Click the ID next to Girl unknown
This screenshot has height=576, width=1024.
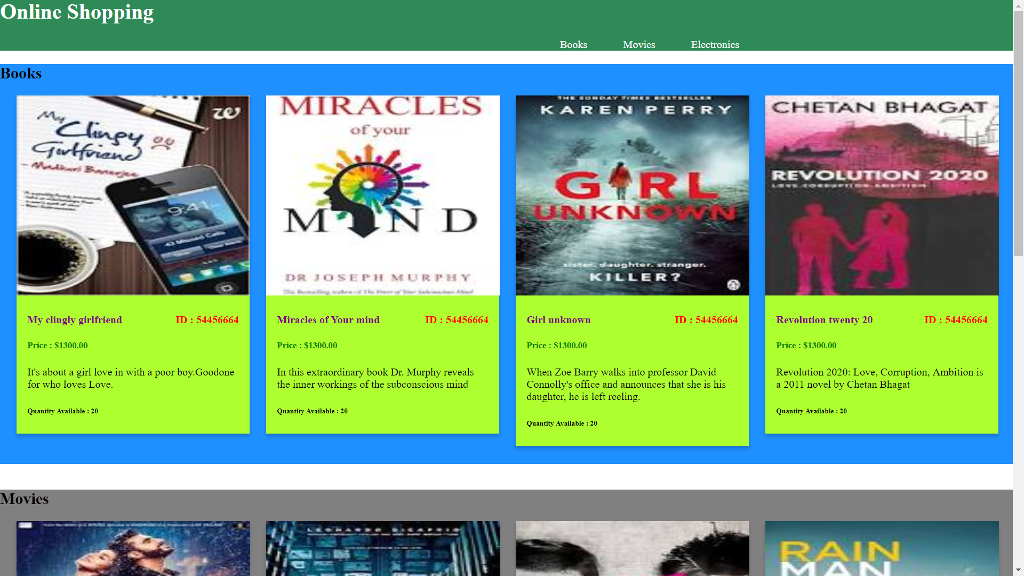point(706,319)
